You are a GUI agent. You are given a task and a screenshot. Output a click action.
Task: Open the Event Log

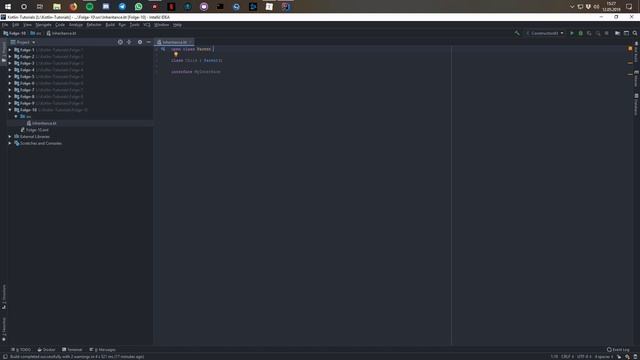point(618,349)
